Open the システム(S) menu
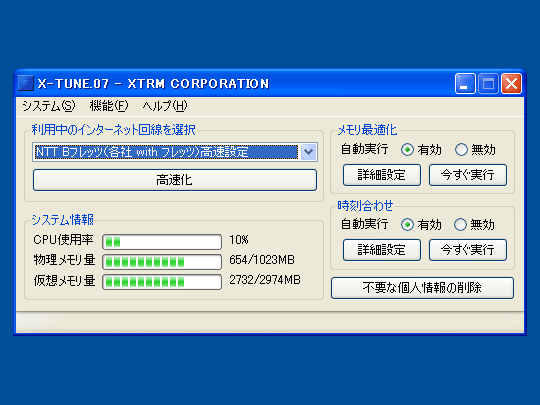 [x=49, y=106]
